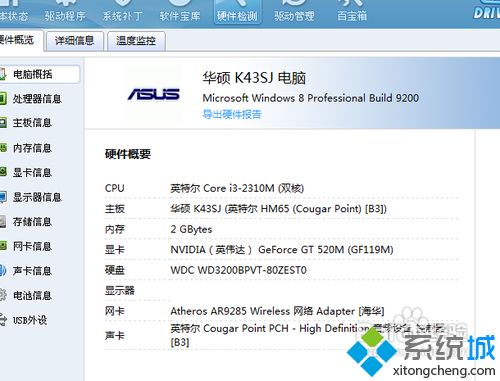Click the USB外设 usb icon

coord(3,320)
